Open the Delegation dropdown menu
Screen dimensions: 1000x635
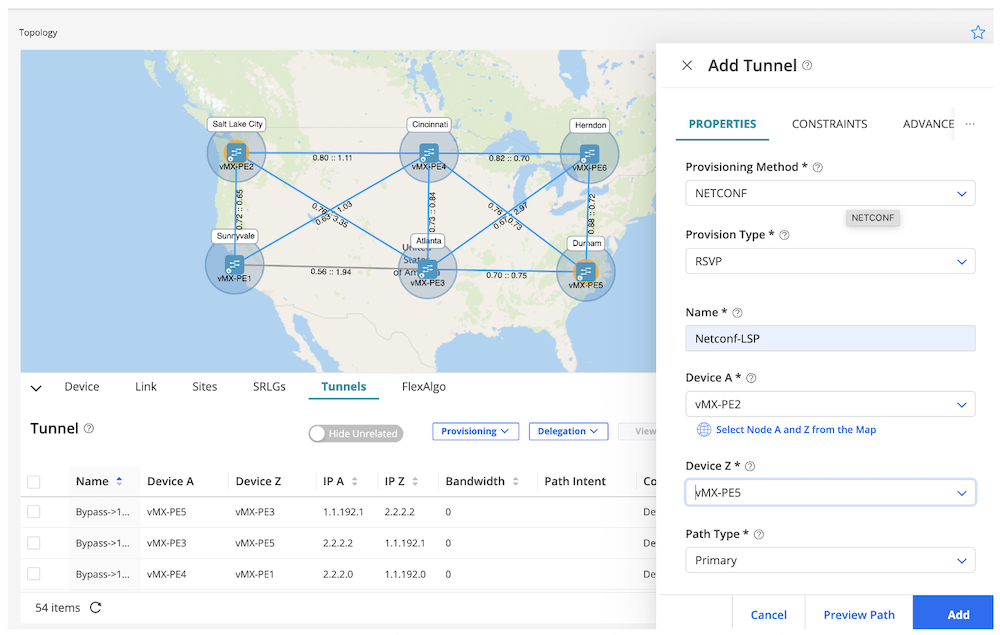point(568,430)
